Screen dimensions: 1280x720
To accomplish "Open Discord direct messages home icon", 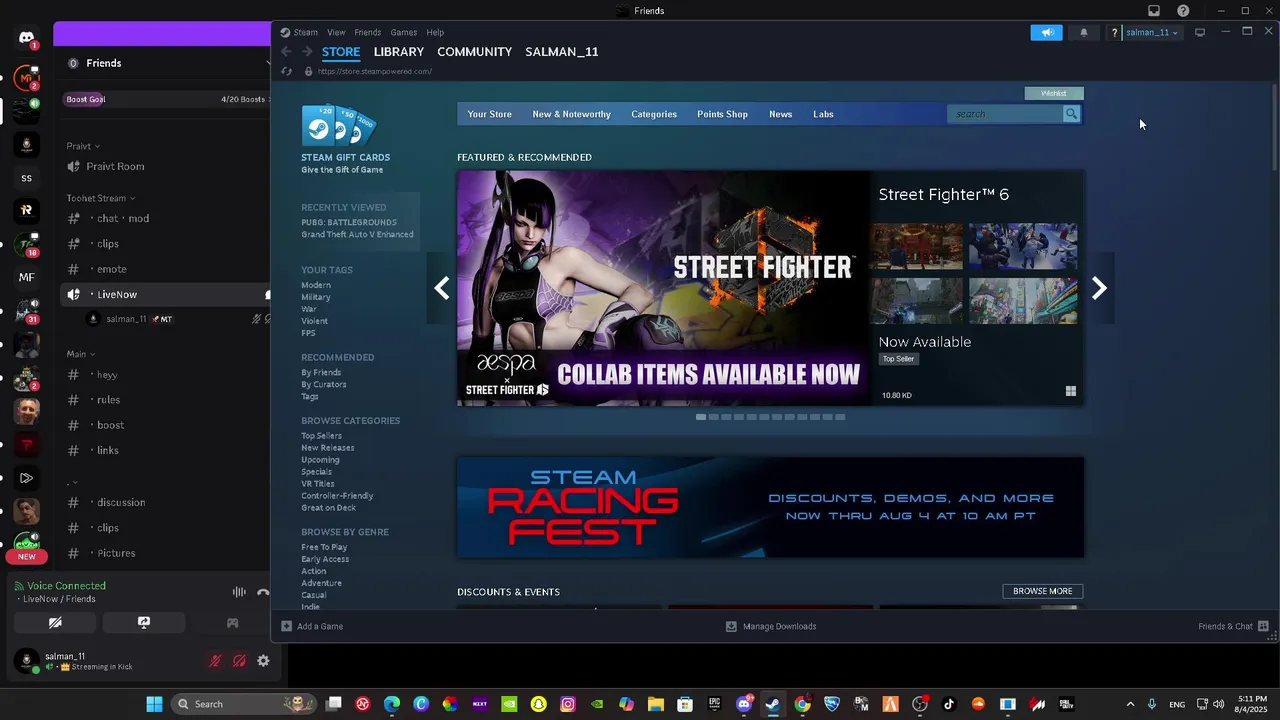I will click(26, 38).
